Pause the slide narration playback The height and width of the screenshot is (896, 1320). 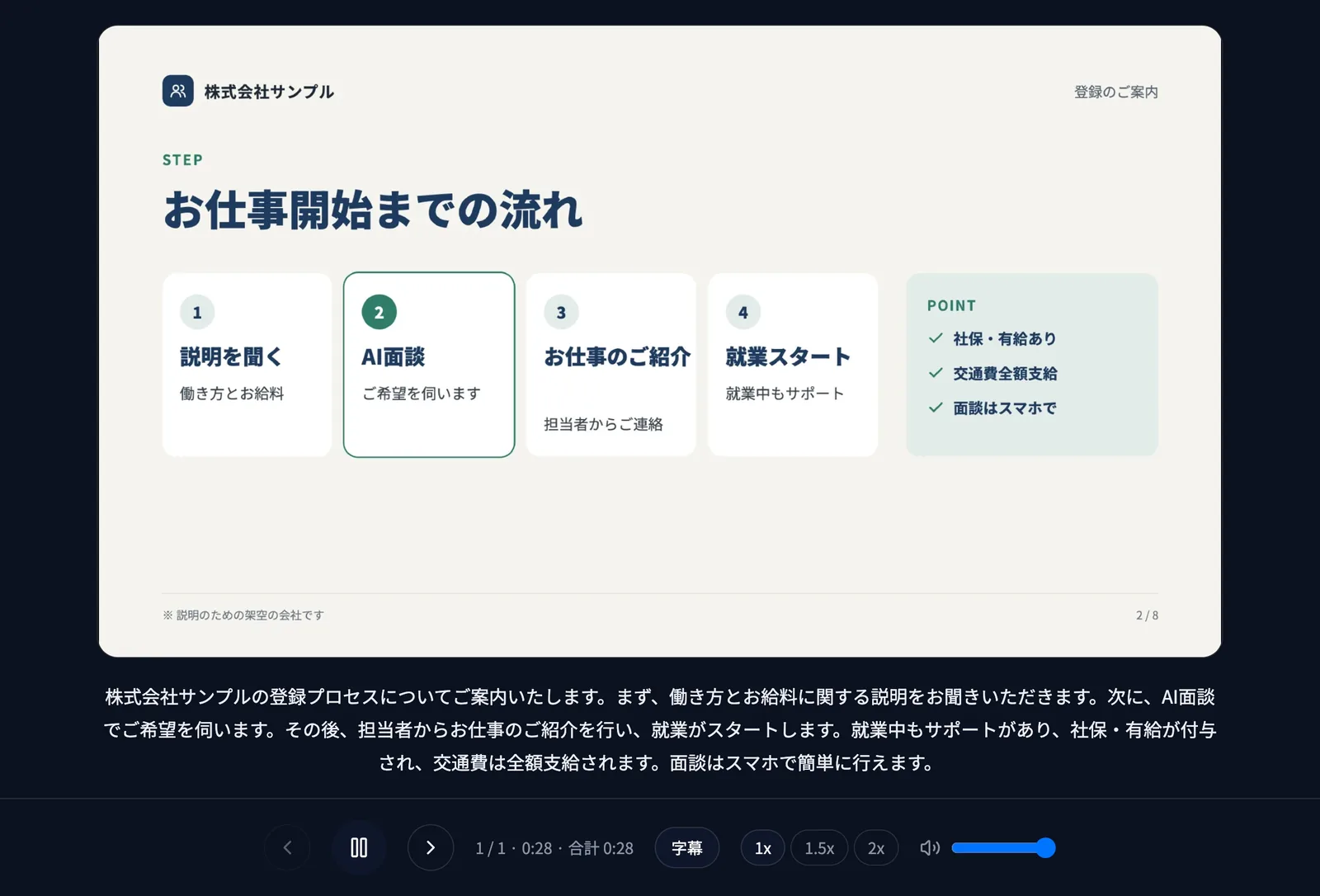click(x=359, y=847)
